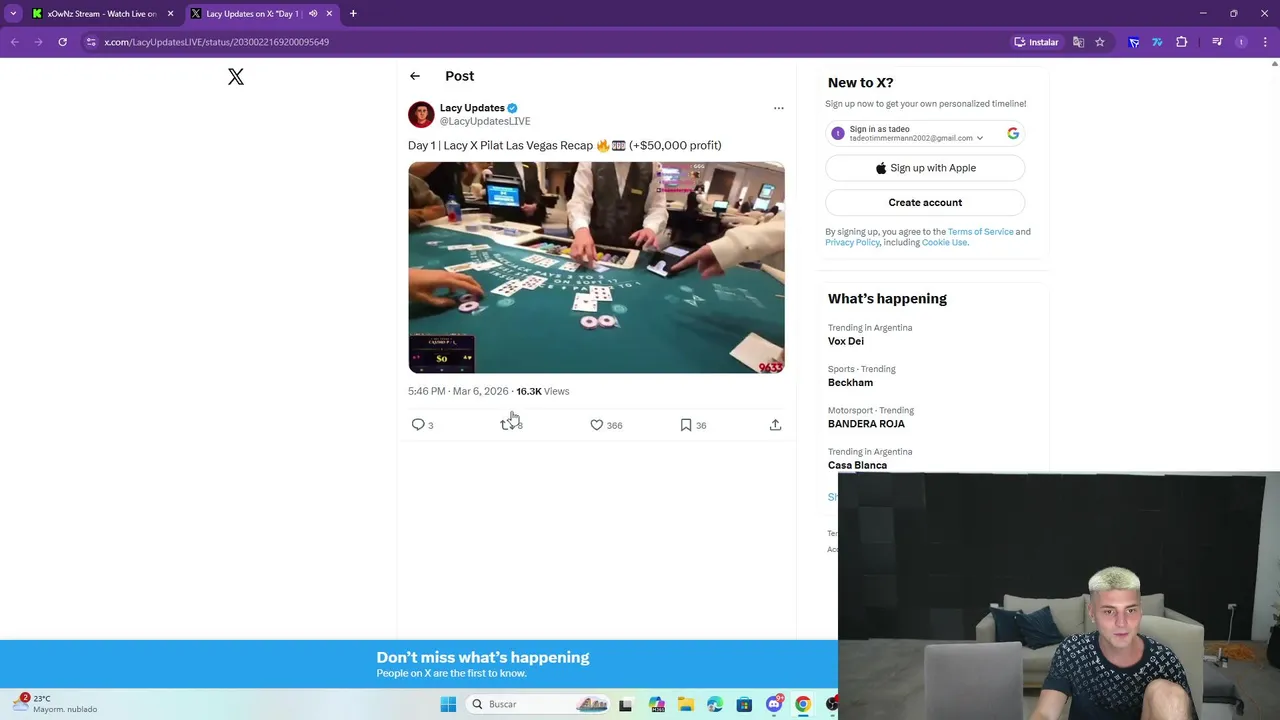Image resolution: width=1280 pixels, height=720 pixels.
Task: Click the verified badge next to Lacy Updates
Action: point(512,108)
